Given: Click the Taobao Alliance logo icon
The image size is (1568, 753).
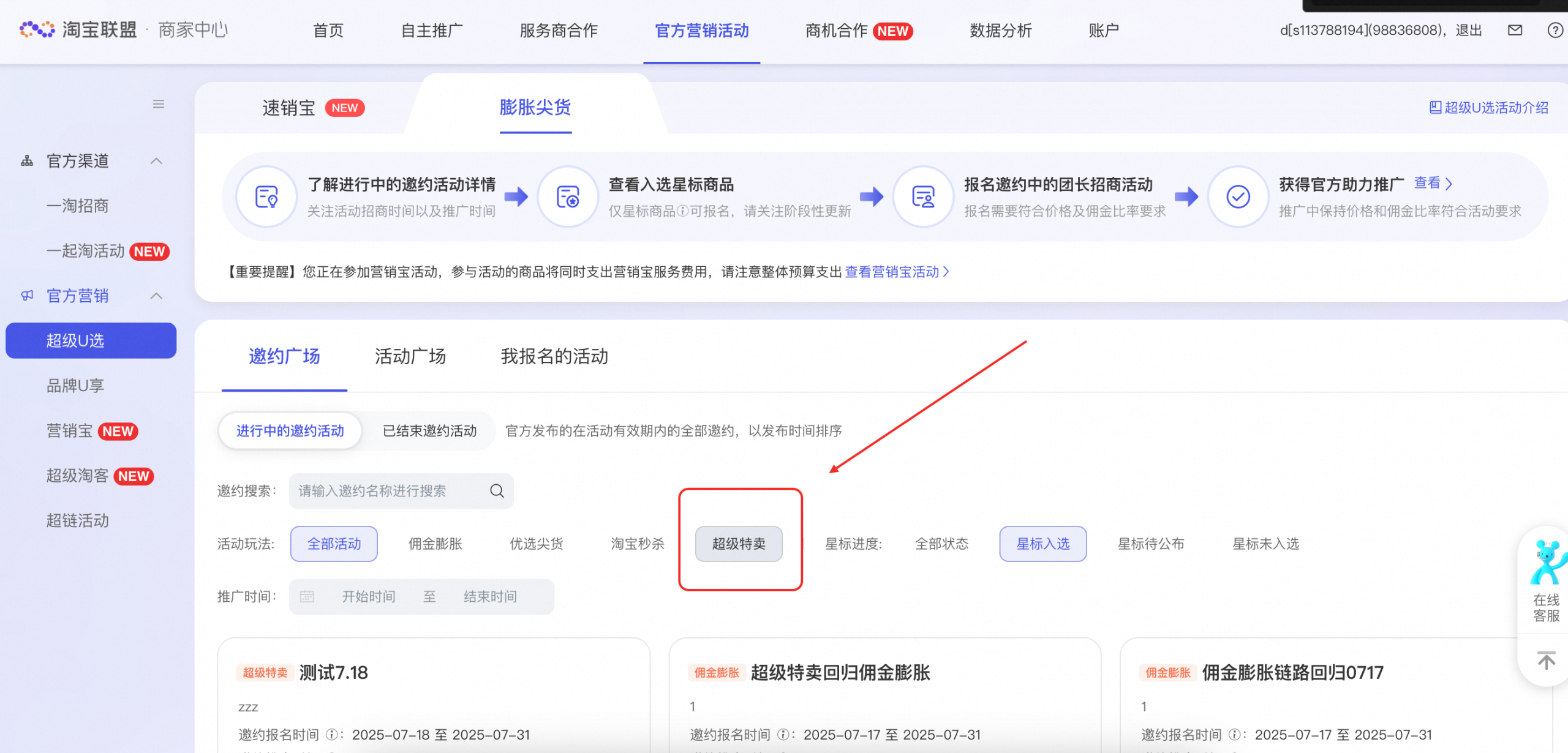Looking at the screenshot, I should (x=37, y=29).
